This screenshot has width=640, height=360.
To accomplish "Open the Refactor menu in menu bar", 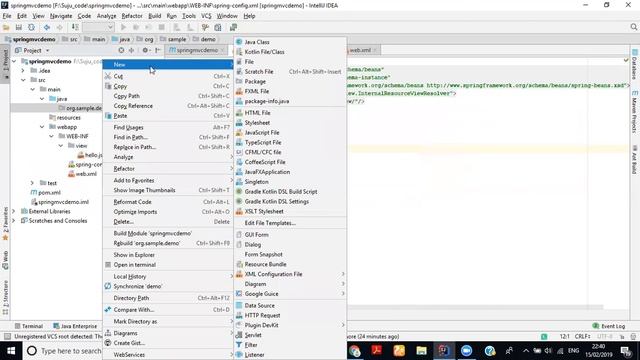I will click(x=132, y=16).
